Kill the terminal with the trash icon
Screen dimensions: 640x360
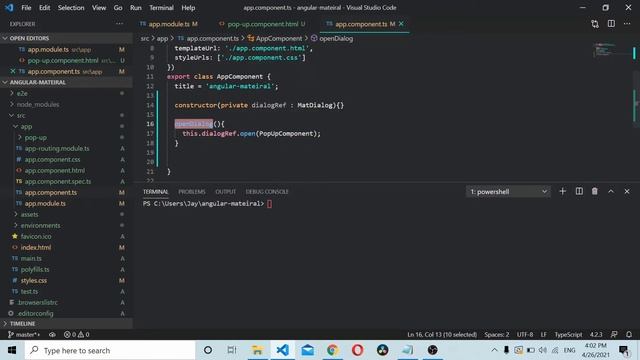595,191
